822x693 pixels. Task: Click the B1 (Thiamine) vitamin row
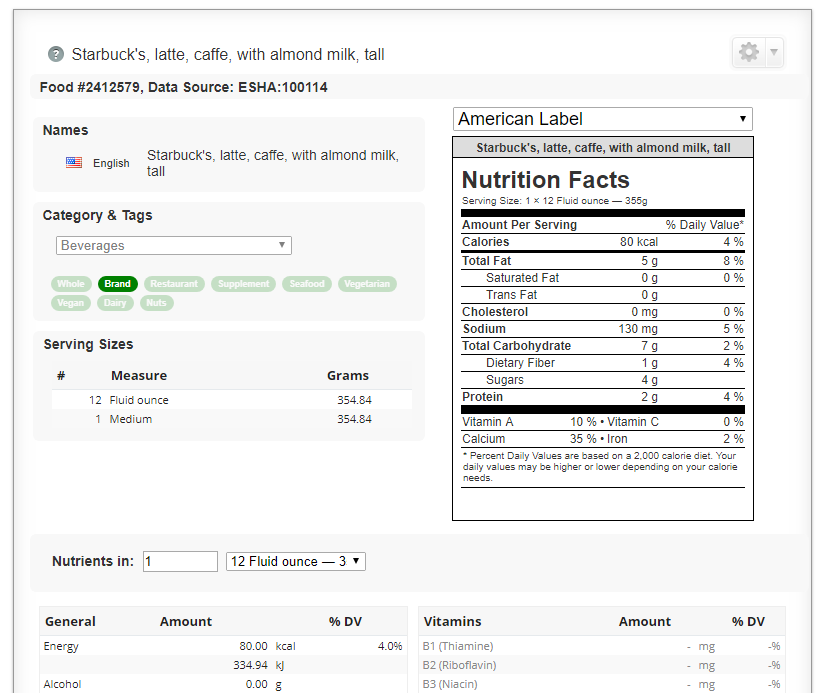[602, 646]
